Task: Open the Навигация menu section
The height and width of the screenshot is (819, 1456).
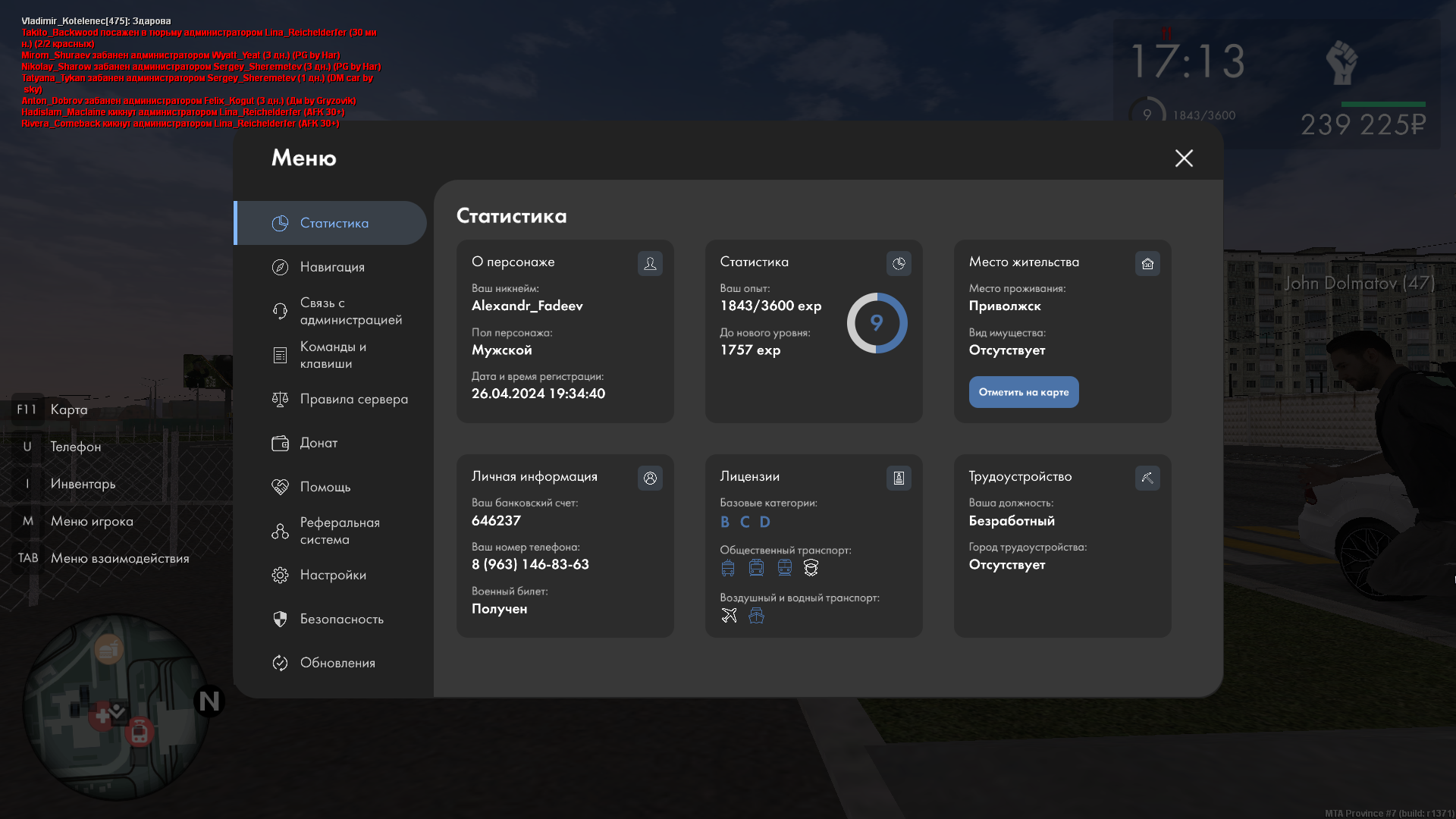Action: (332, 267)
